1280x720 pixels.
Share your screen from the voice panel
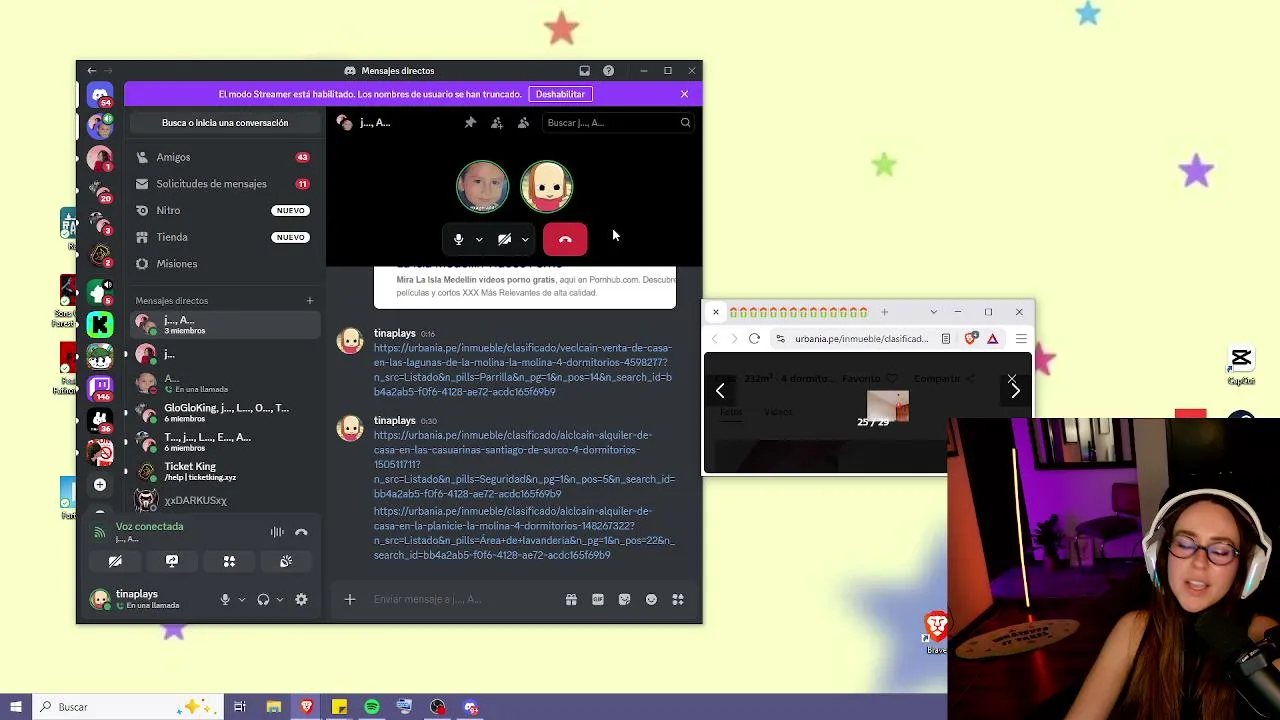[172, 561]
